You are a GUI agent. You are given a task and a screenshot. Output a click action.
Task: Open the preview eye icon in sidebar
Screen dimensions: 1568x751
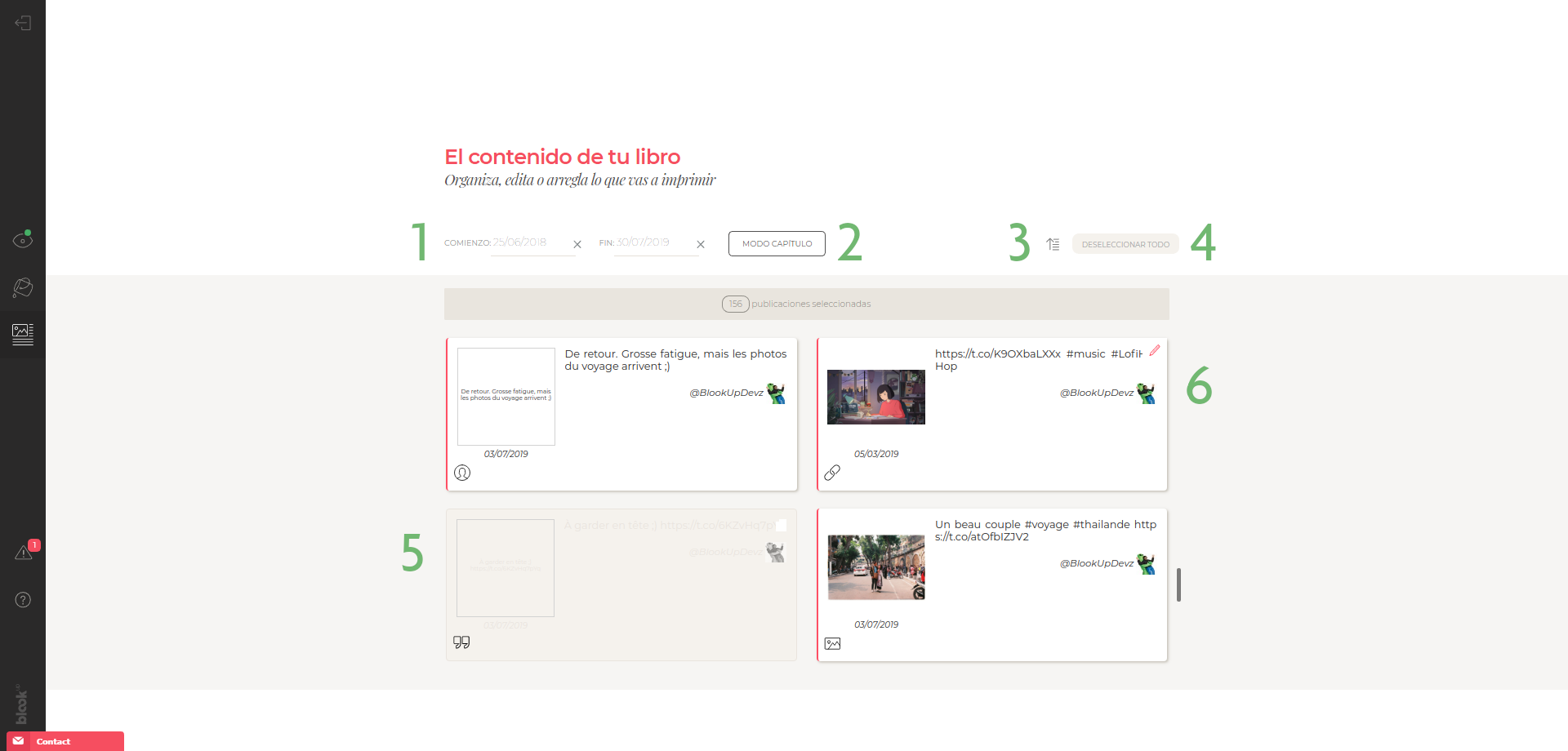(23, 240)
